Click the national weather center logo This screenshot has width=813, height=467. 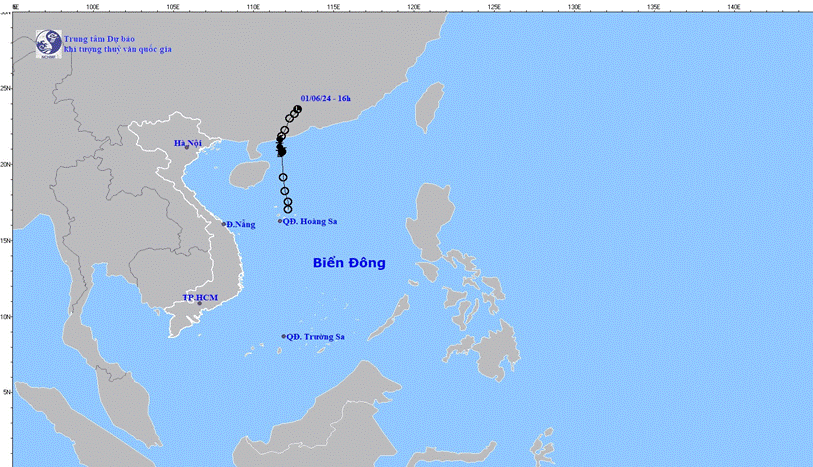(47, 42)
